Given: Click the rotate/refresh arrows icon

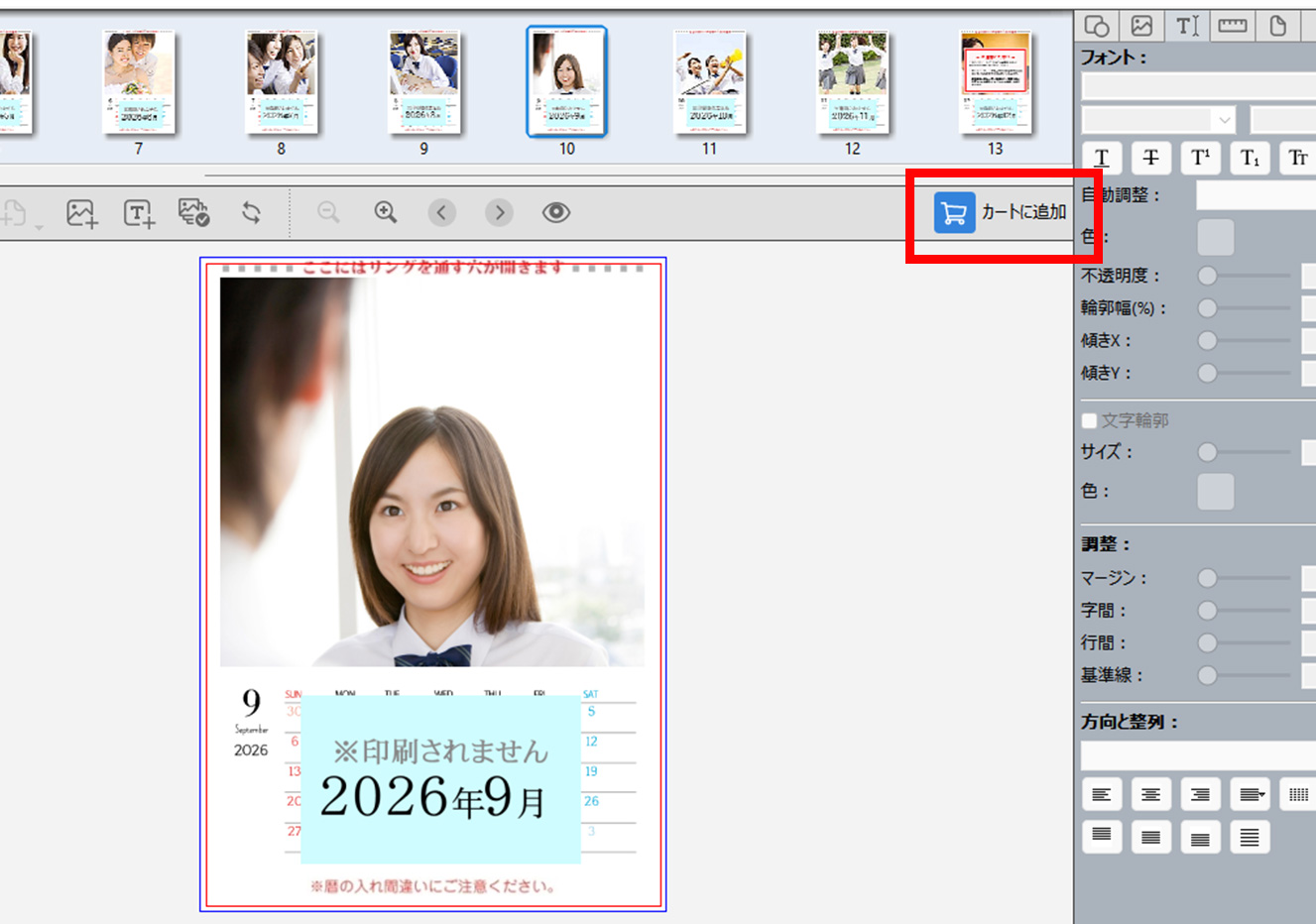Looking at the screenshot, I should click(251, 212).
